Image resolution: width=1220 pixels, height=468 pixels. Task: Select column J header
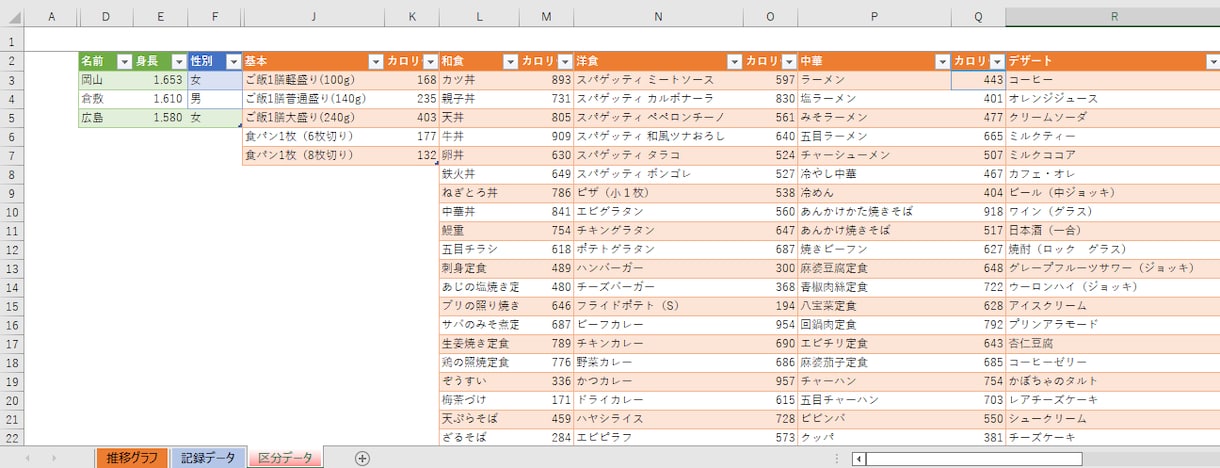(x=313, y=17)
